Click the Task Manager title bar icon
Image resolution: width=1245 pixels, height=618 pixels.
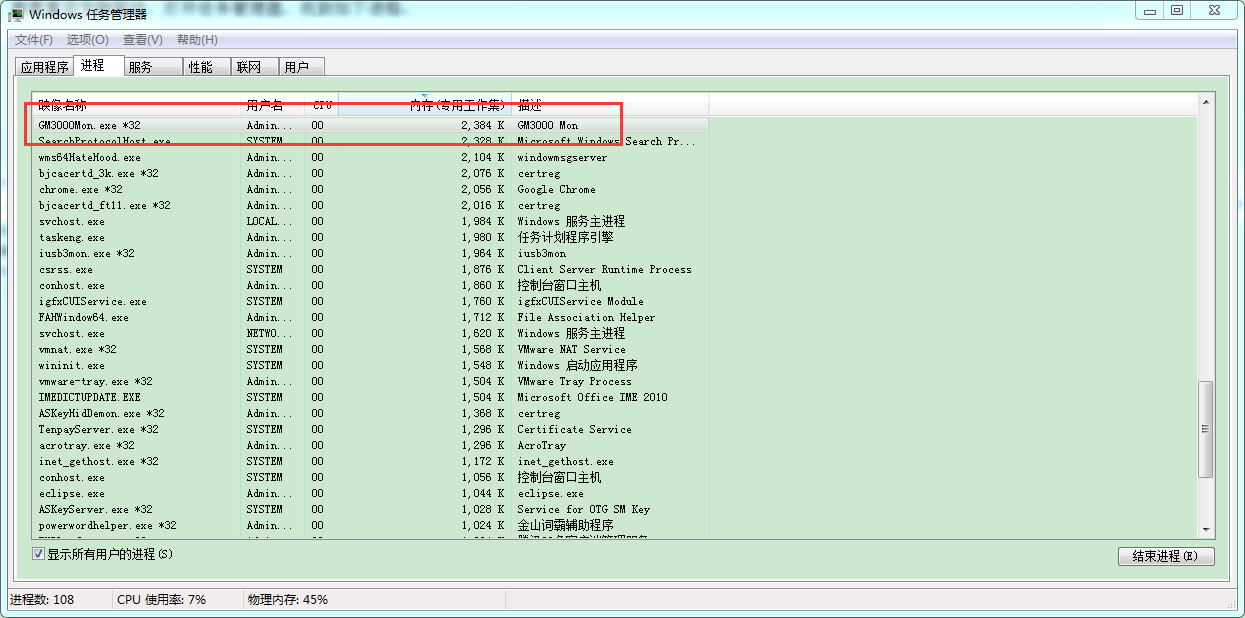tap(17, 14)
